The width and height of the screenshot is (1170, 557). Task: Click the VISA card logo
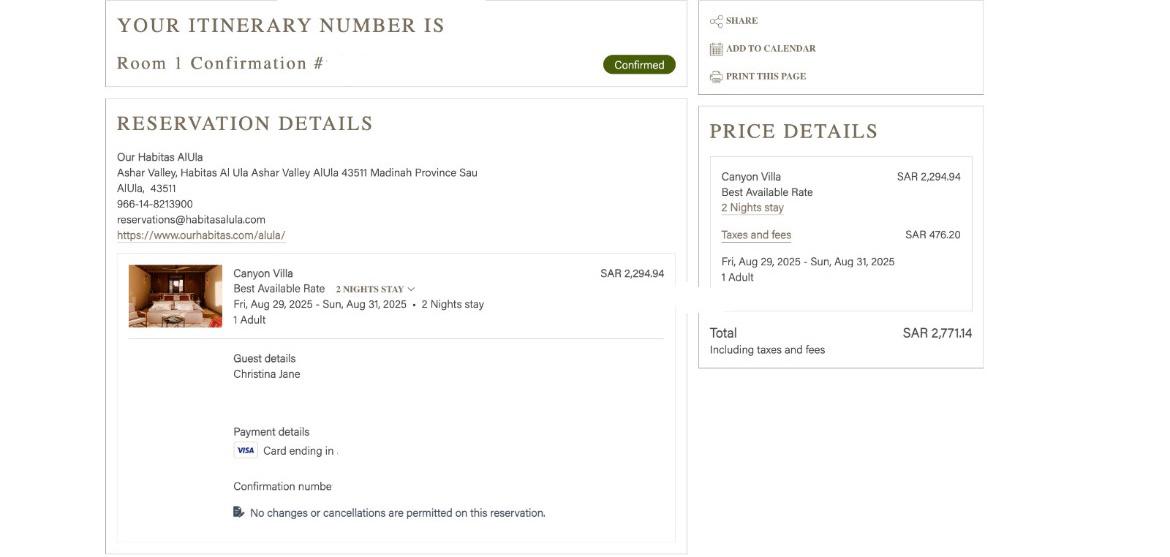click(x=245, y=451)
